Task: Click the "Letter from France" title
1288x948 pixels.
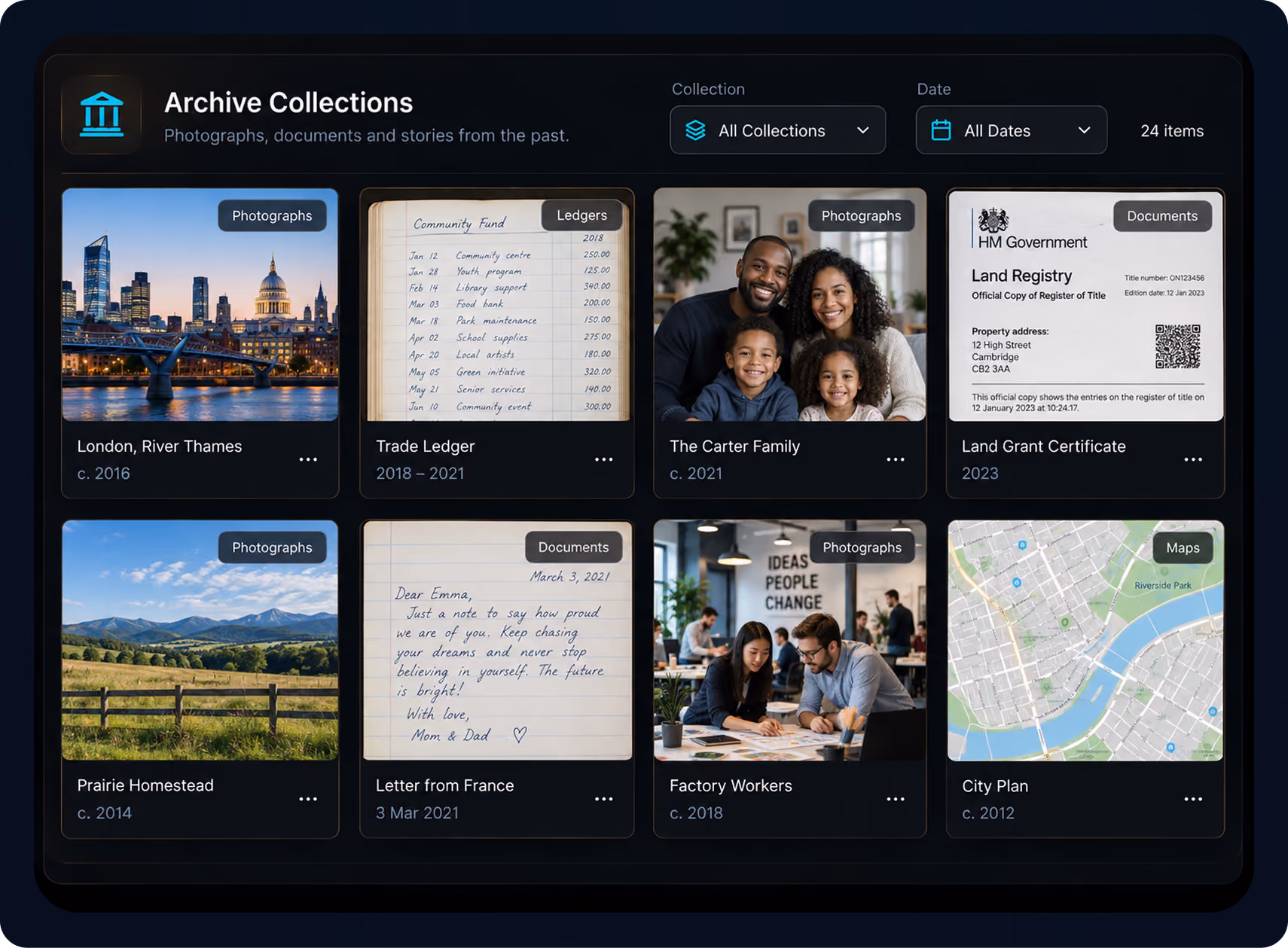Action: click(x=445, y=785)
